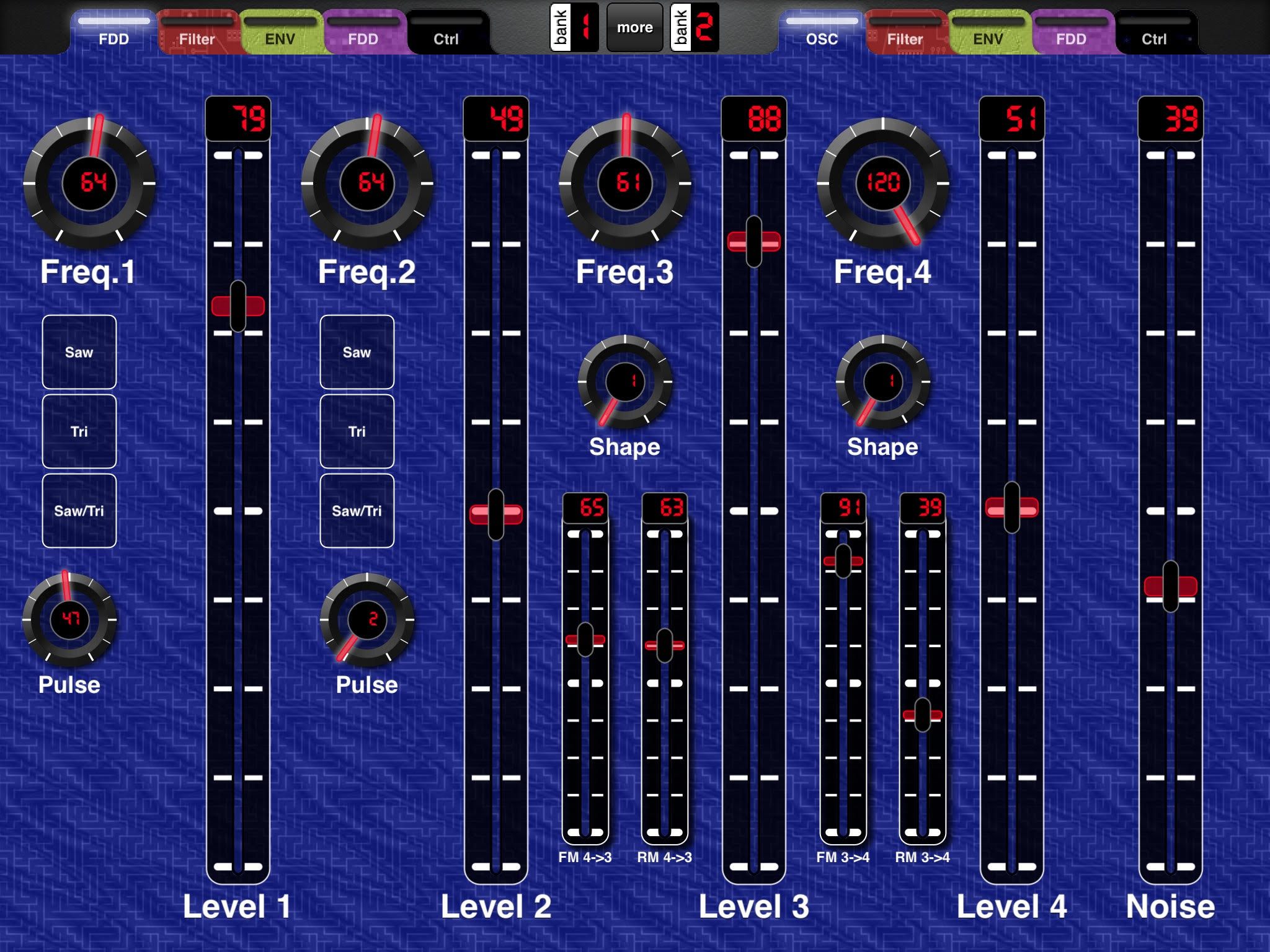Click the RM 3->4 slider handle

tap(923, 715)
